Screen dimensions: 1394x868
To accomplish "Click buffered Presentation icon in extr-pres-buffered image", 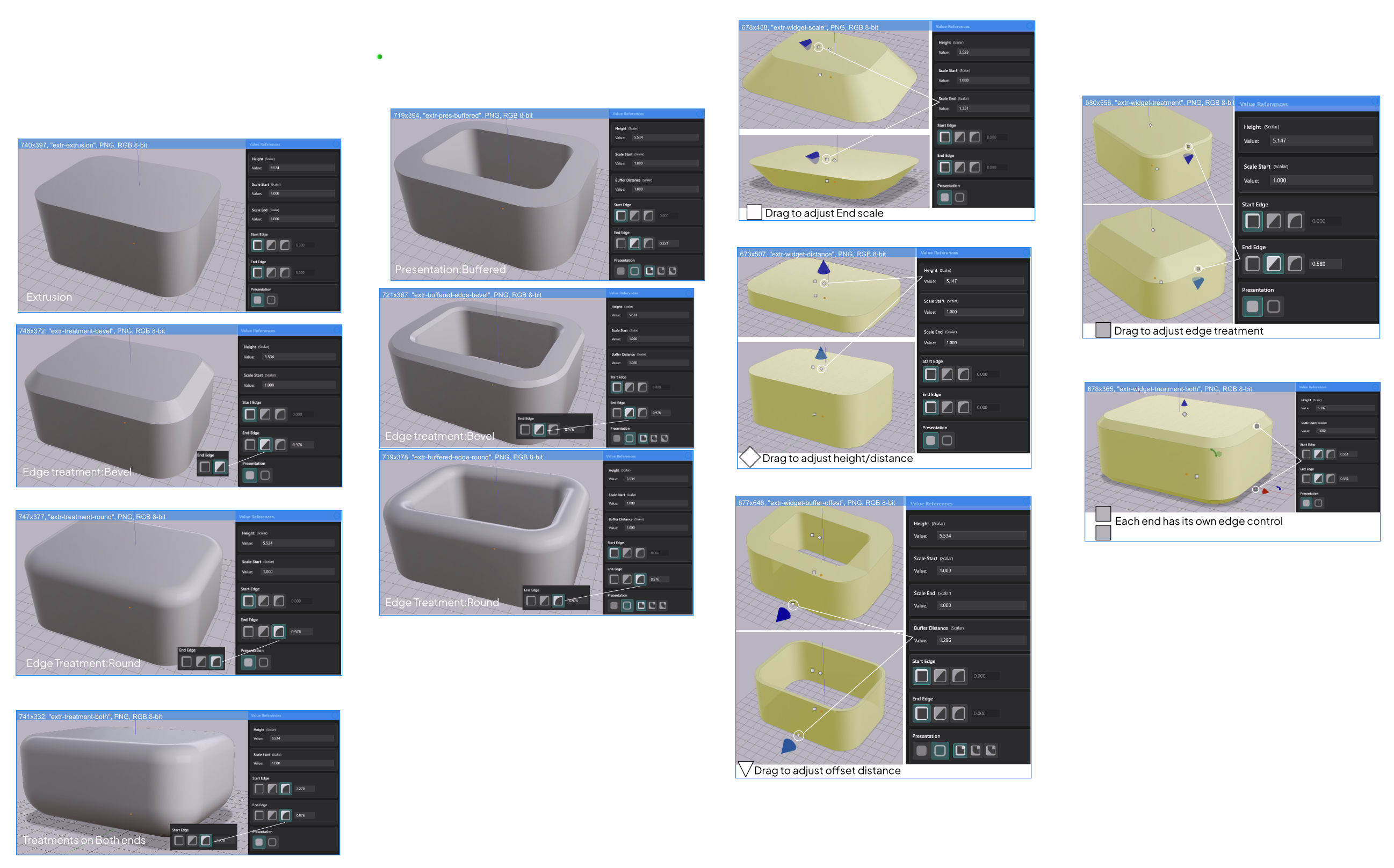I will 634,271.
